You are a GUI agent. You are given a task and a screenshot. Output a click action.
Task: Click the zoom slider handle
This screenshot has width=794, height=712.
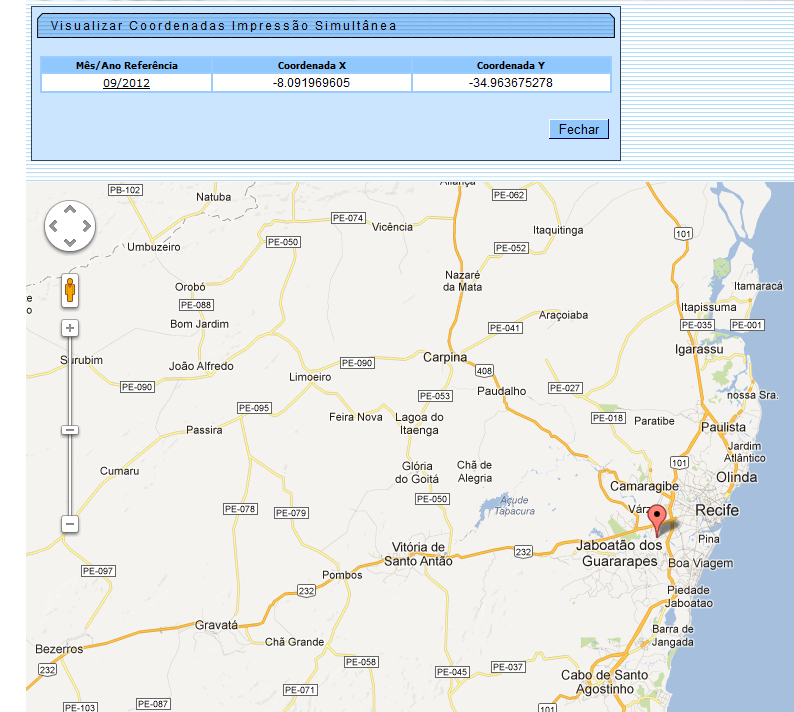pos(70,430)
